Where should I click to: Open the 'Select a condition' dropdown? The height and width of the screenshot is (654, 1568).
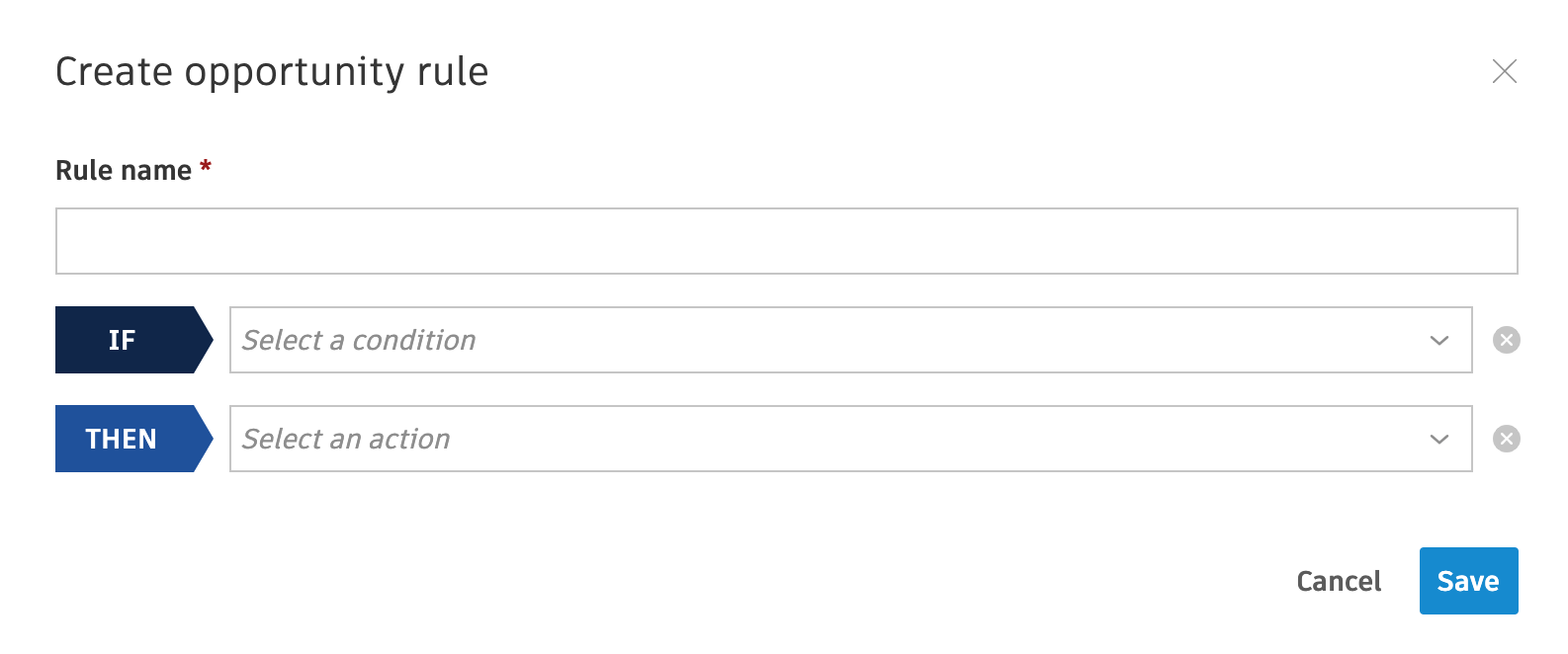(850, 340)
